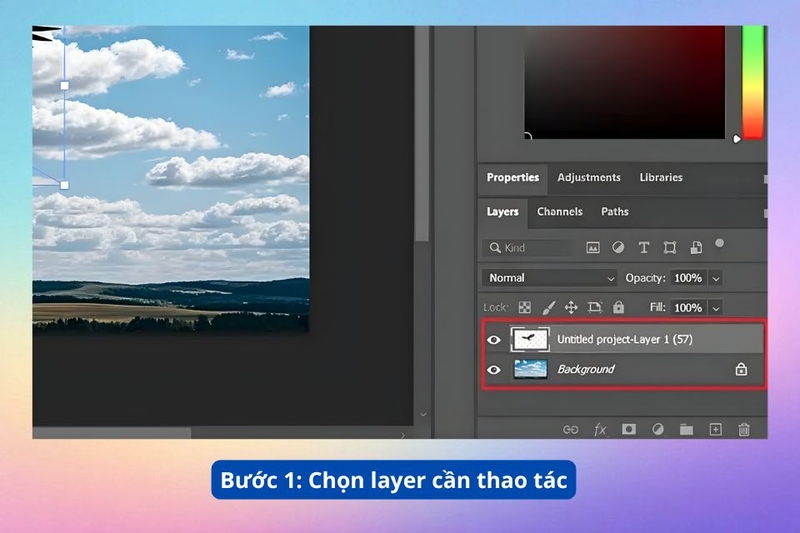The height and width of the screenshot is (533, 800).
Task: Add a layer style with fx icon
Action: (x=600, y=429)
